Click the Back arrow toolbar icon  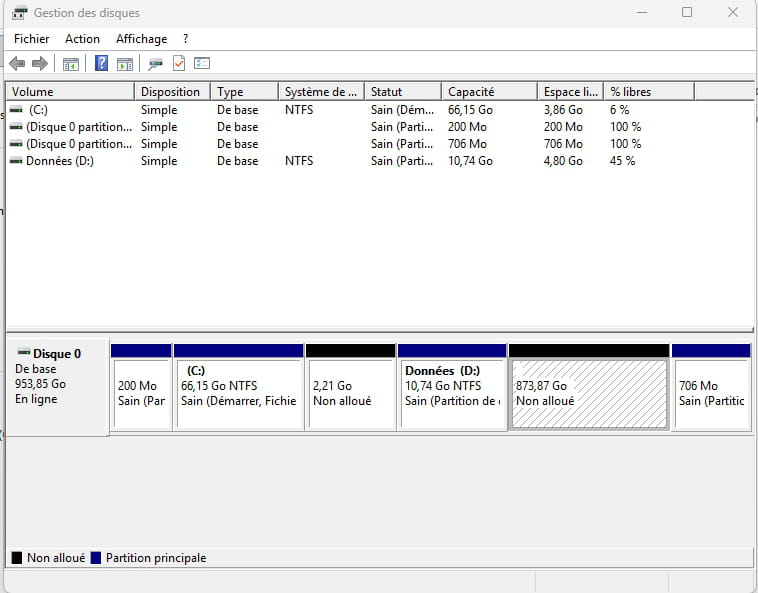click(x=17, y=64)
